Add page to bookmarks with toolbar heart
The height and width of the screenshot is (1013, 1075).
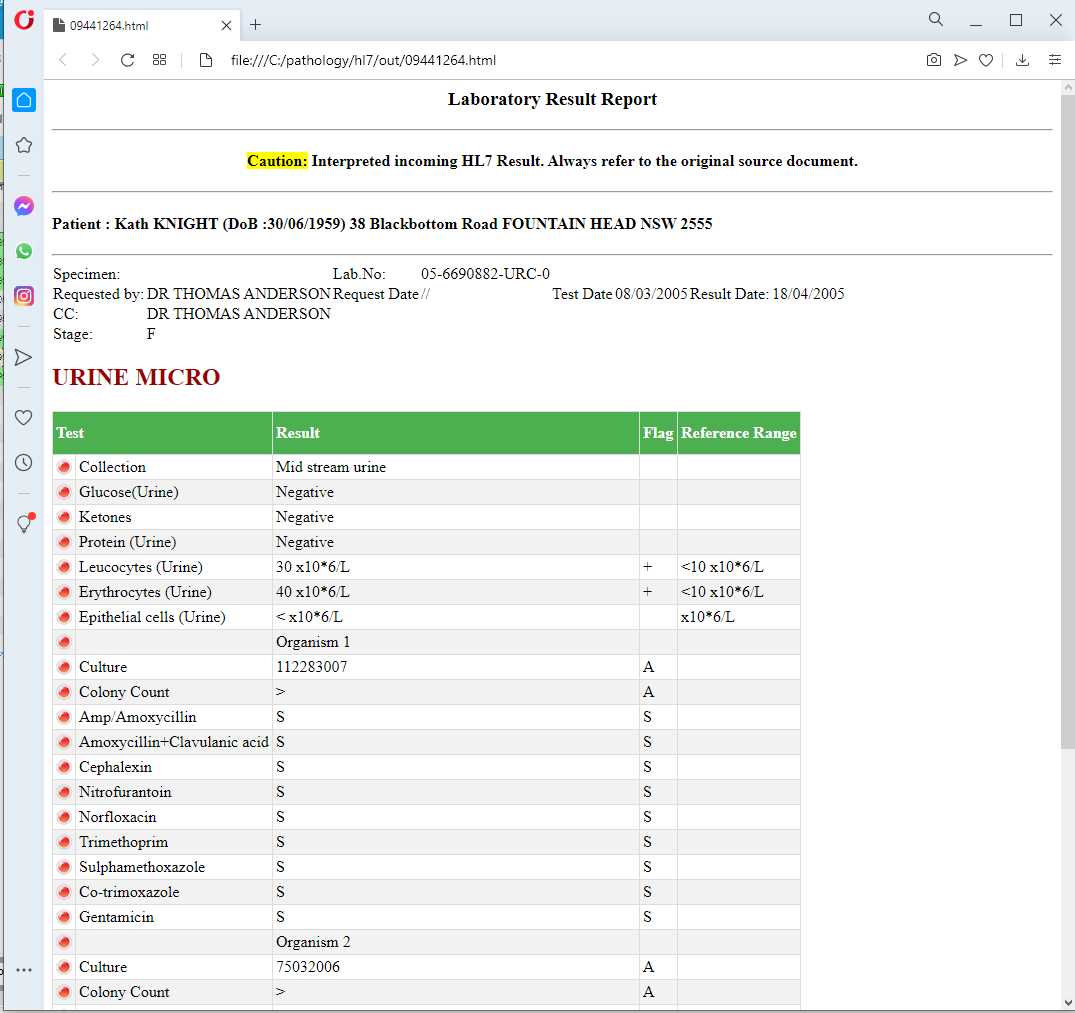(986, 60)
